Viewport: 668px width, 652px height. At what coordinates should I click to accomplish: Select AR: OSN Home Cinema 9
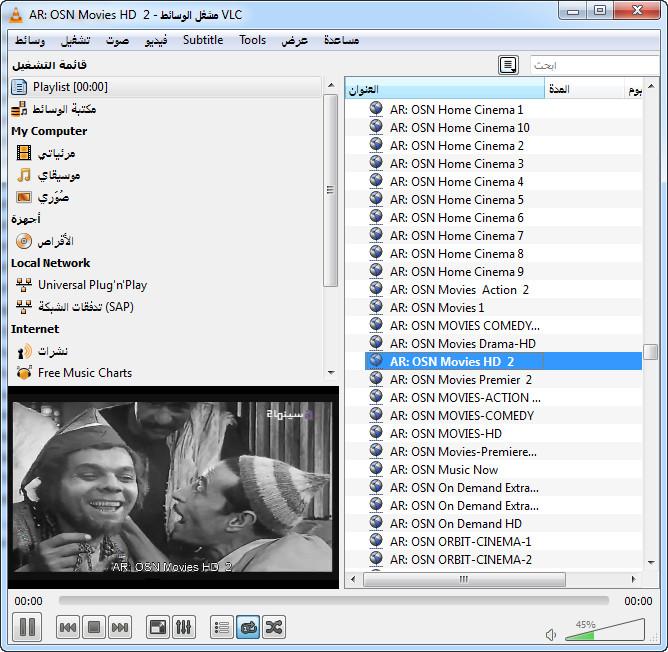(457, 272)
